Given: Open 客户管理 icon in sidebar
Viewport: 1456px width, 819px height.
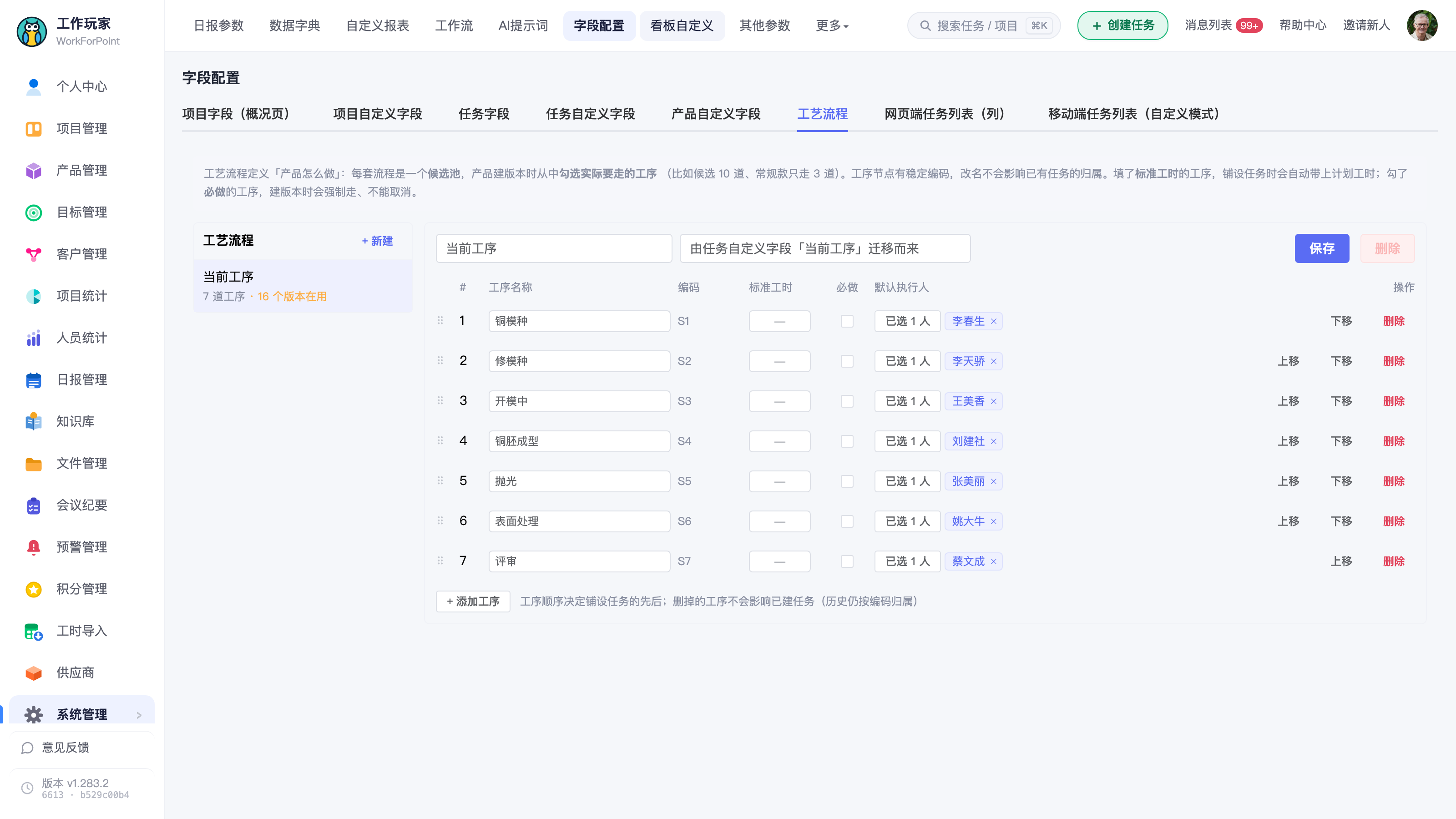Looking at the screenshot, I should pos(33,254).
